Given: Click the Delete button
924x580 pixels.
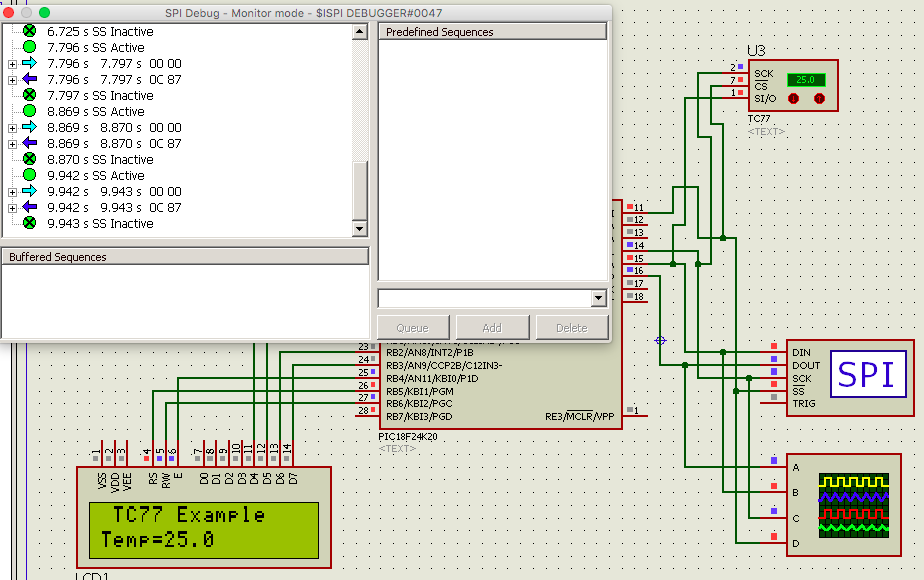Looking at the screenshot, I should (x=572, y=326).
